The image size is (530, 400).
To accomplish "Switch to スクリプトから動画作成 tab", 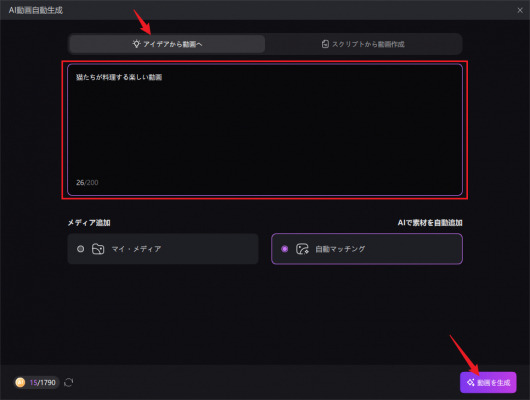I will [x=363, y=44].
